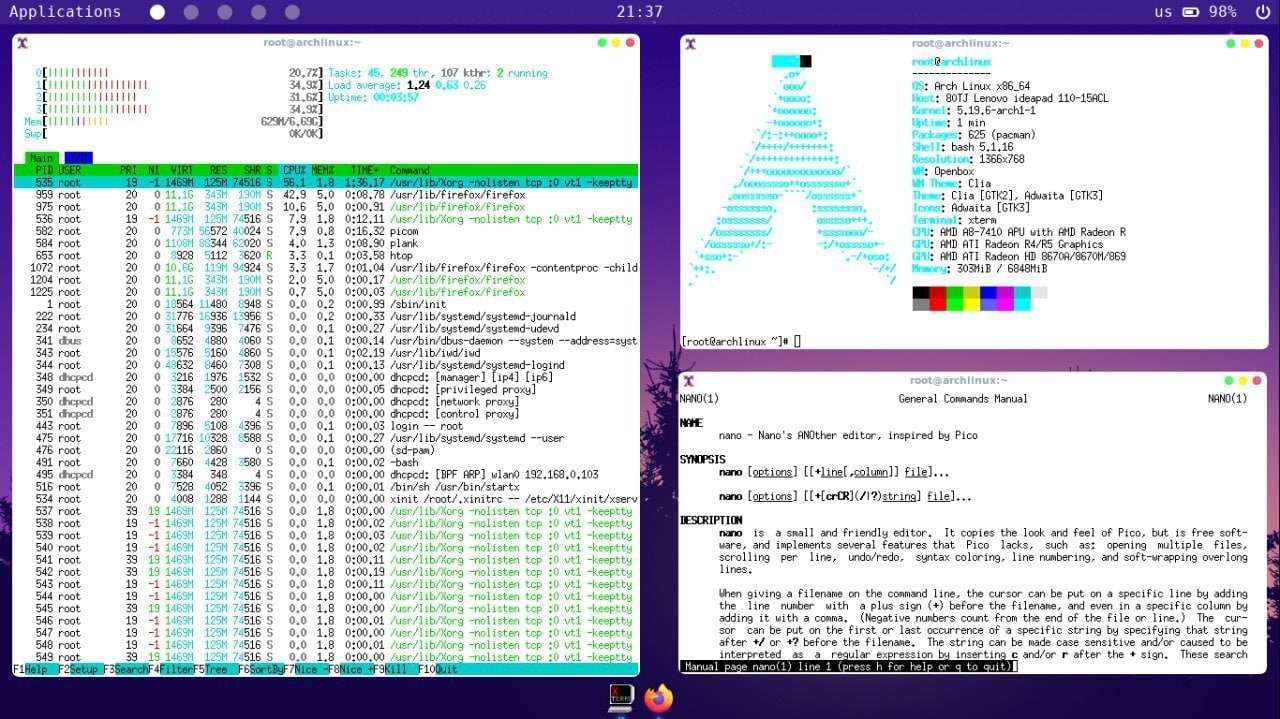Click the USER column header in htop

tap(70, 170)
